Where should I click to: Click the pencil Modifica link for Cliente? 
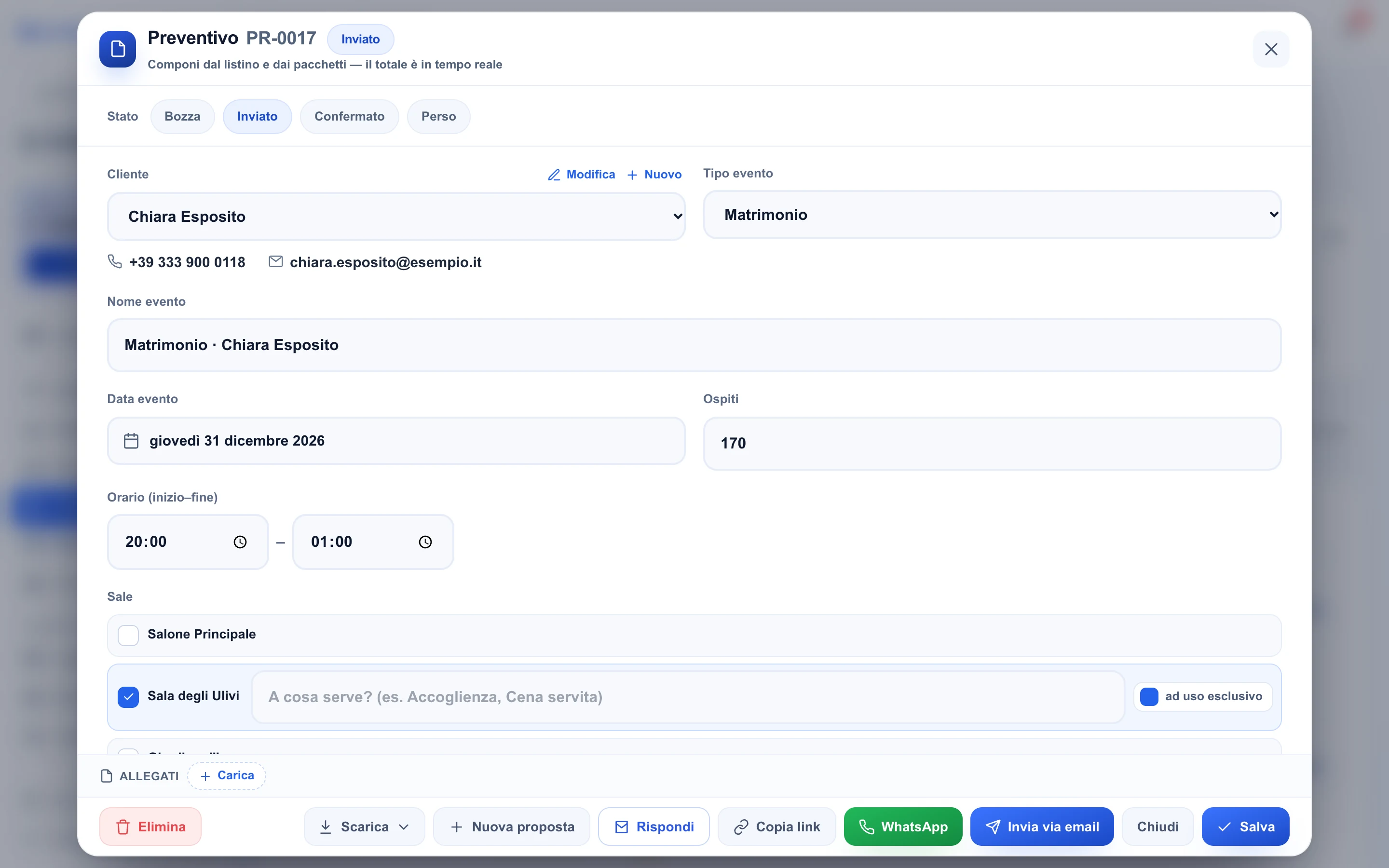582,175
